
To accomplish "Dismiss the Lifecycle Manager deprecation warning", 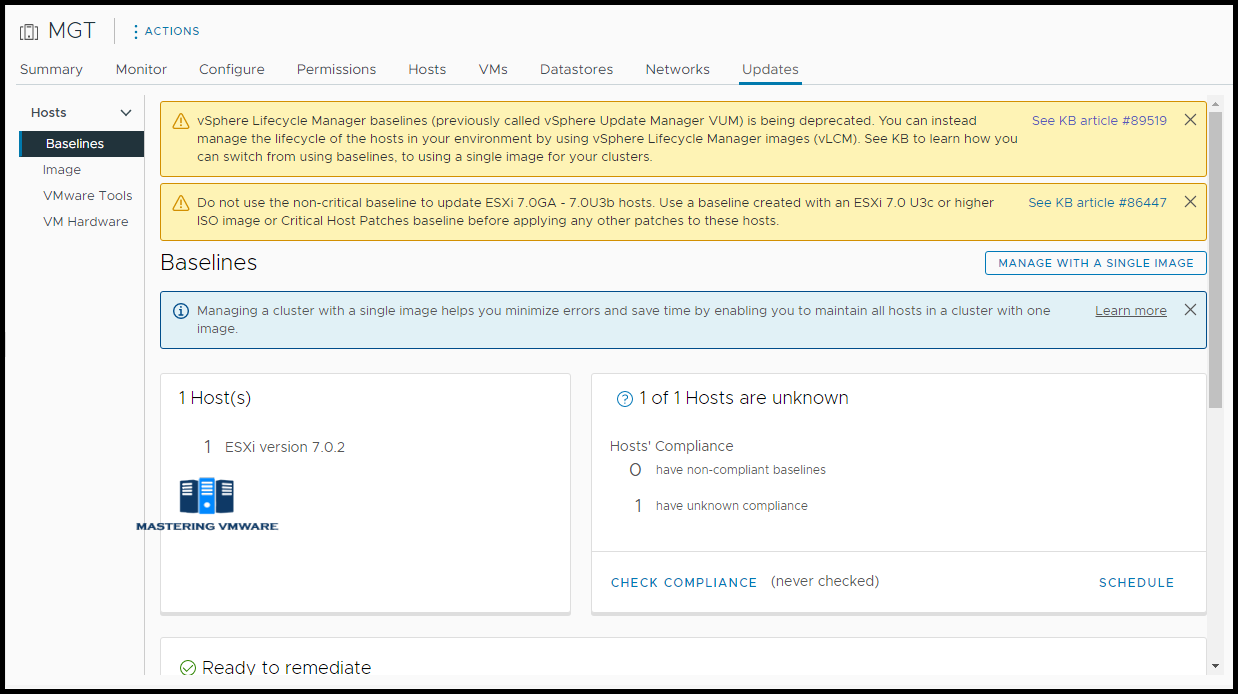I will click(x=1190, y=120).
